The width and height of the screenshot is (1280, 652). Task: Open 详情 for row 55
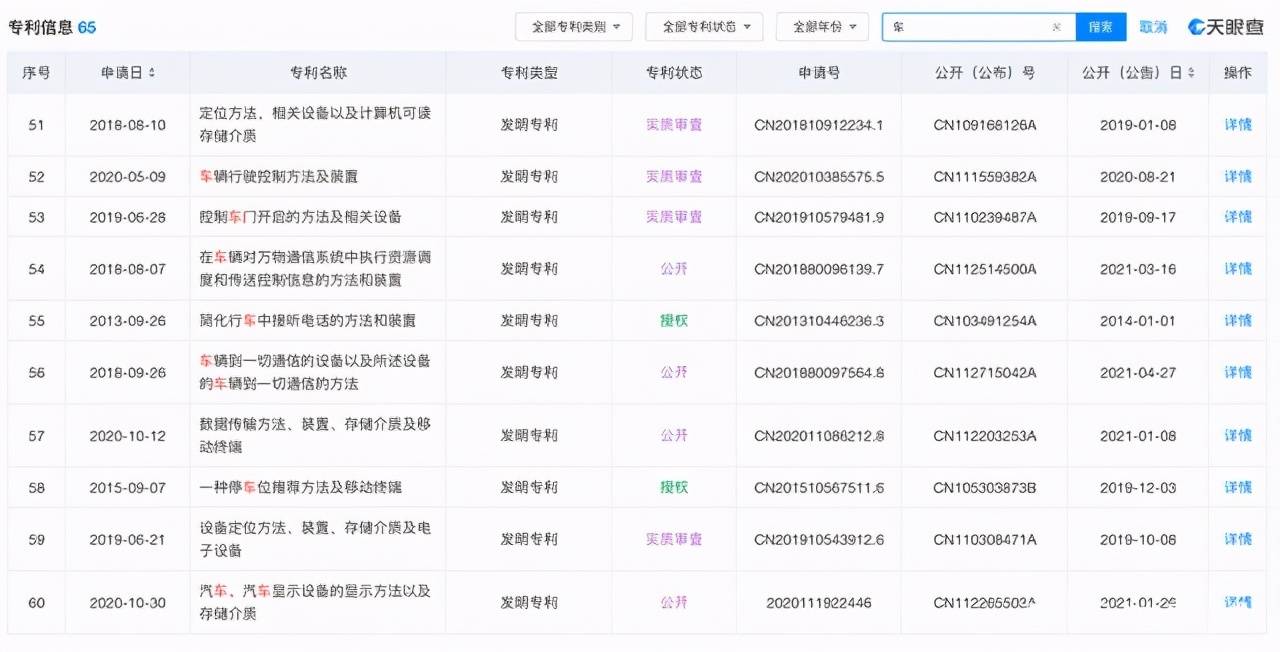pos(1238,321)
